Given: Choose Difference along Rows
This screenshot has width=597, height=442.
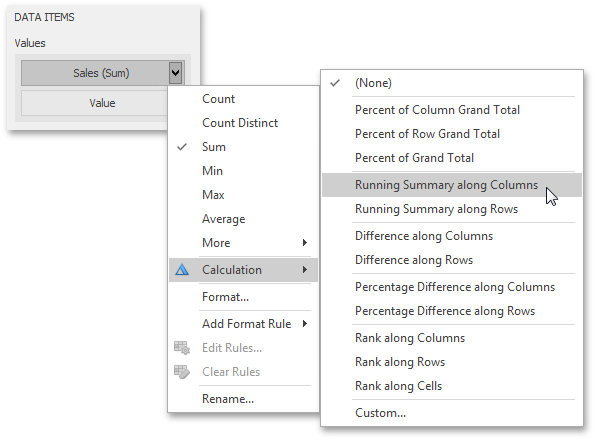Looking at the screenshot, I should click(x=452, y=260).
